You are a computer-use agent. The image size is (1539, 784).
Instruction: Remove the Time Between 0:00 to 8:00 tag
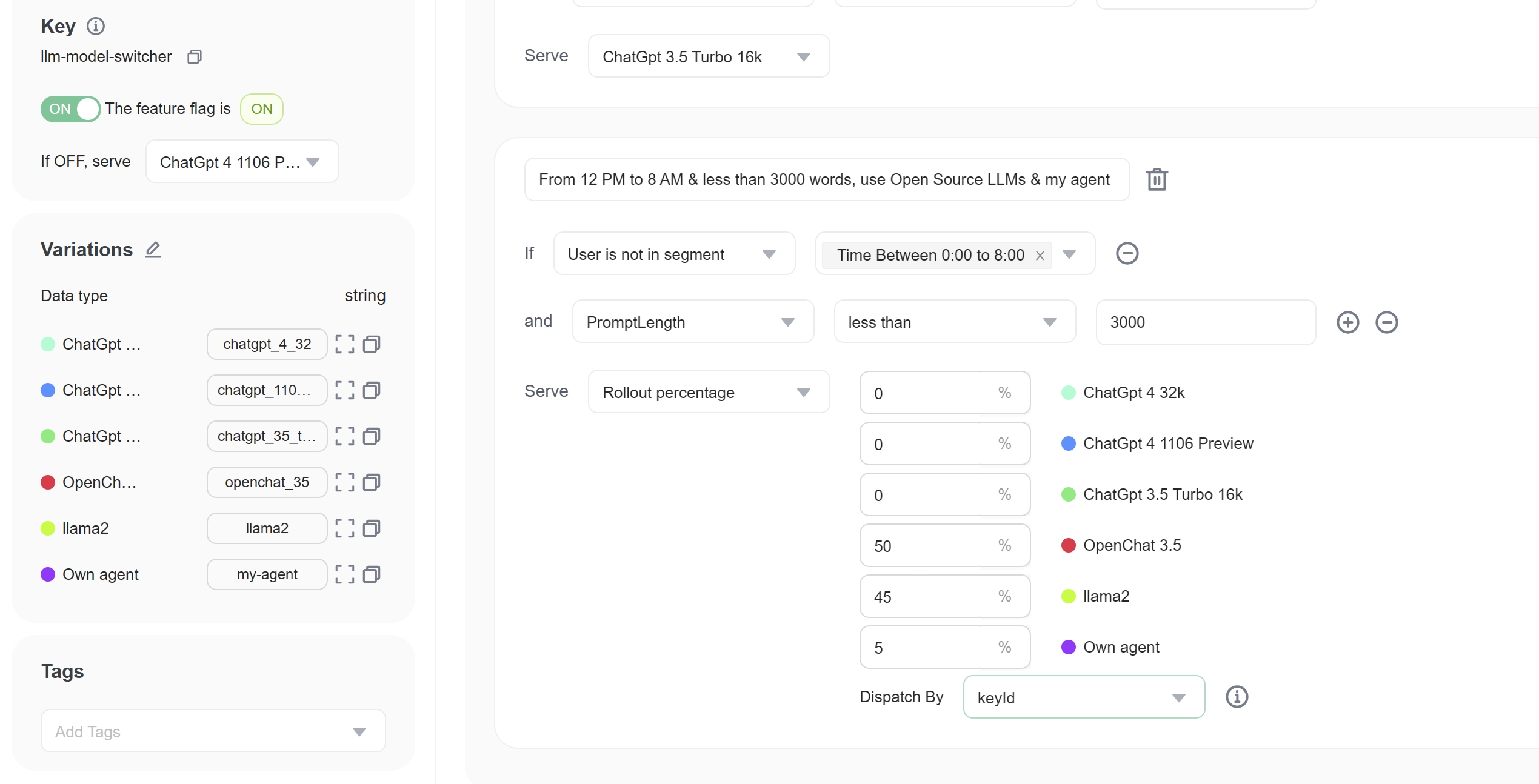(x=1040, y=256)
